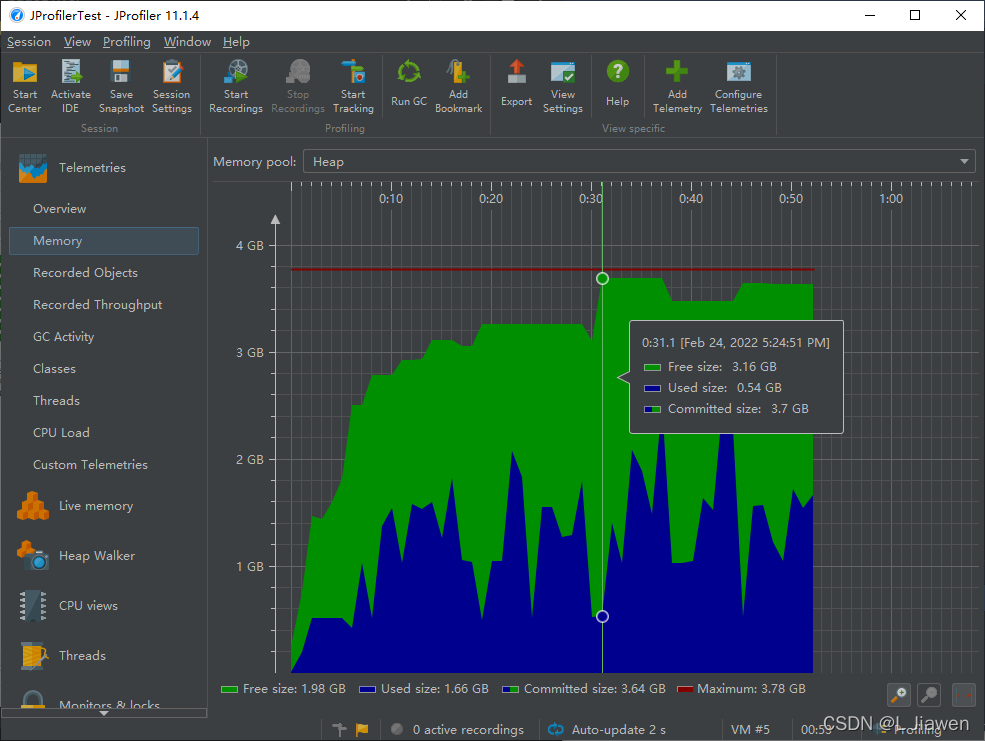Screen dimensions: 985x741
Task: Click the Free size green legend swatch
Action: pos(229,690)
